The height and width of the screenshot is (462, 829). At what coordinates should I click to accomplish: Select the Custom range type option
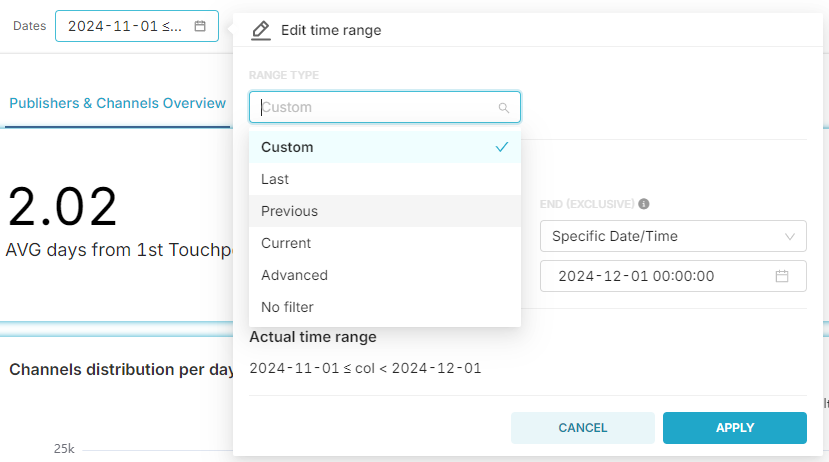[x=287, y=147]
